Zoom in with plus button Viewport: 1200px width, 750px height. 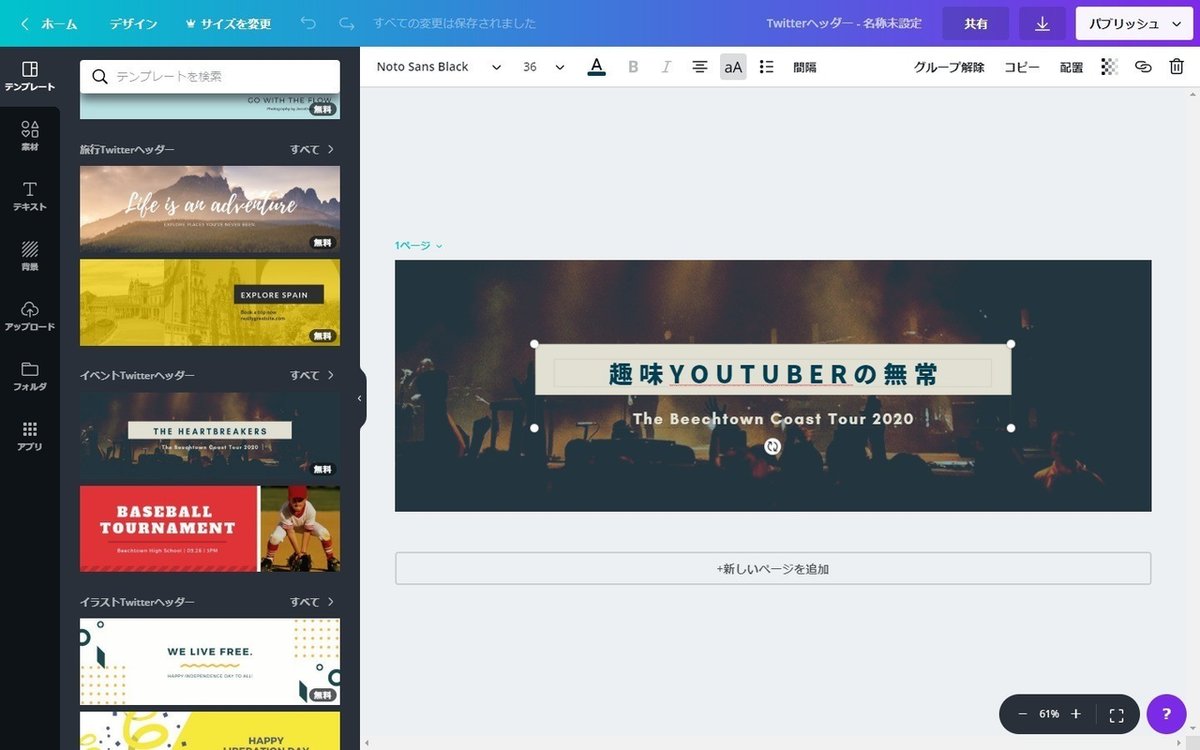coord(1076,714)
